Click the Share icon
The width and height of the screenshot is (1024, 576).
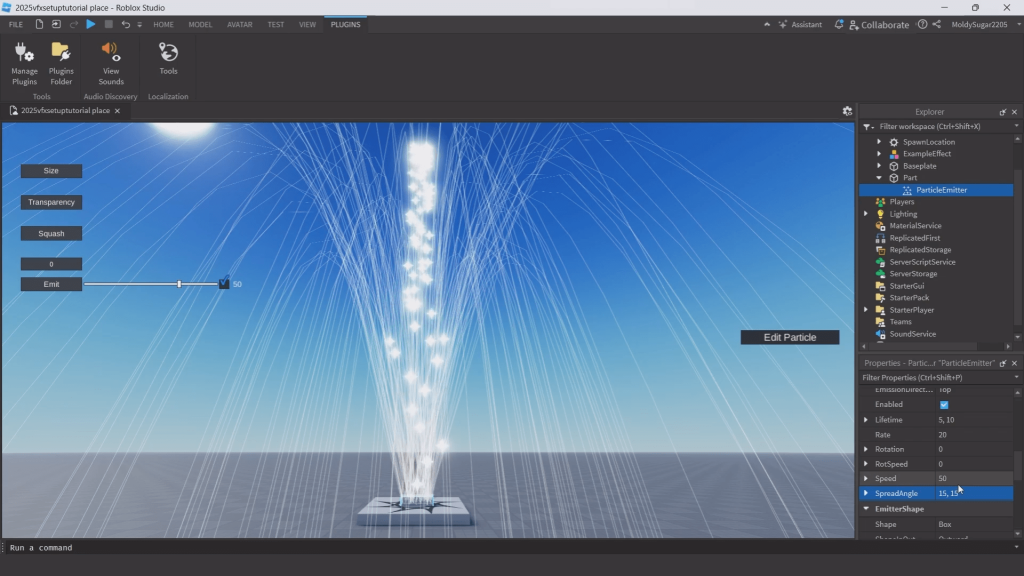point(936,24)
